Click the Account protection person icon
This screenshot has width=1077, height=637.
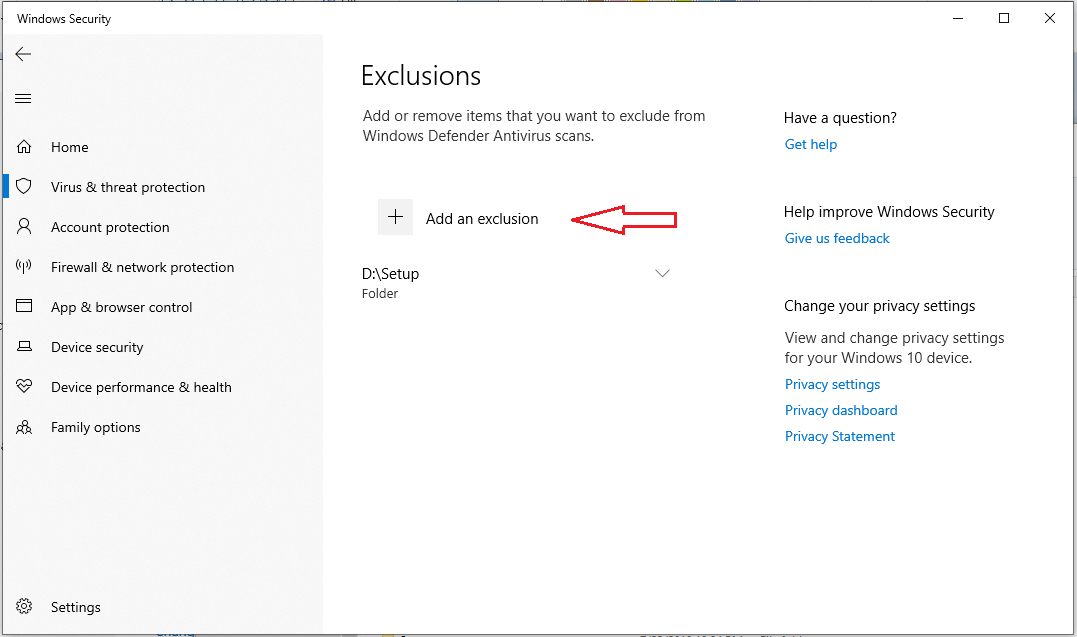tap(24, 226)
